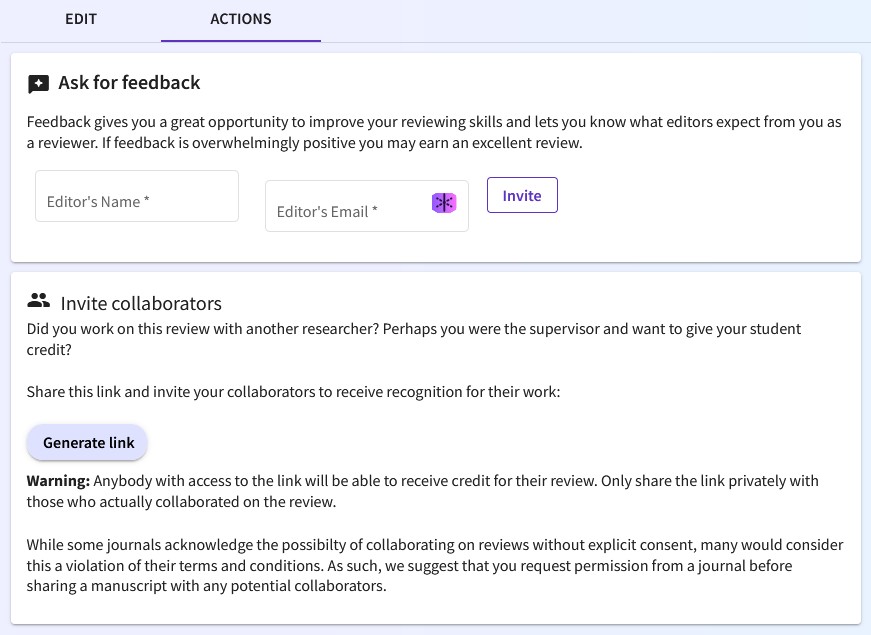This screenshot has height=635, width=871.
Task: Select the ACTIONS tab
Action: click(240, 19)
